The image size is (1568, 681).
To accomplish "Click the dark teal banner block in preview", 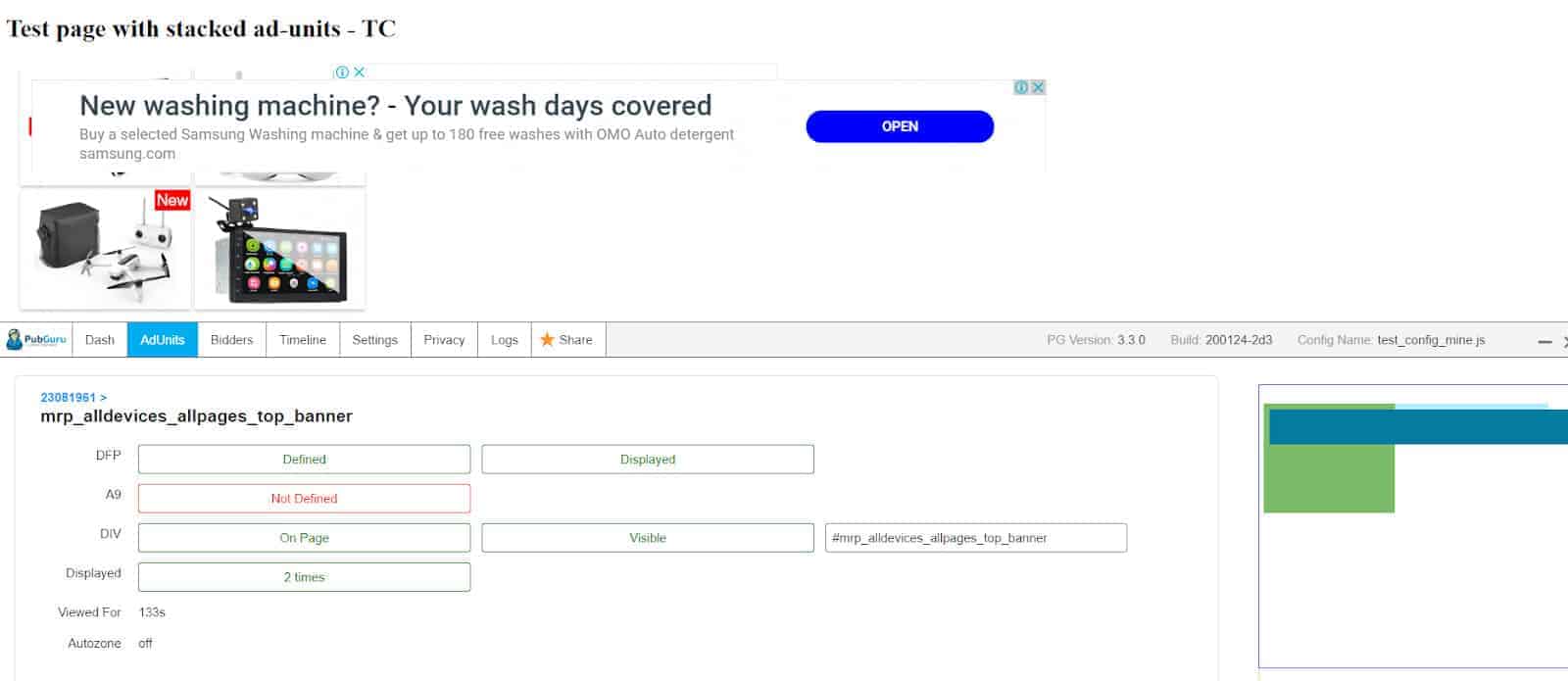I will 1418,427.
